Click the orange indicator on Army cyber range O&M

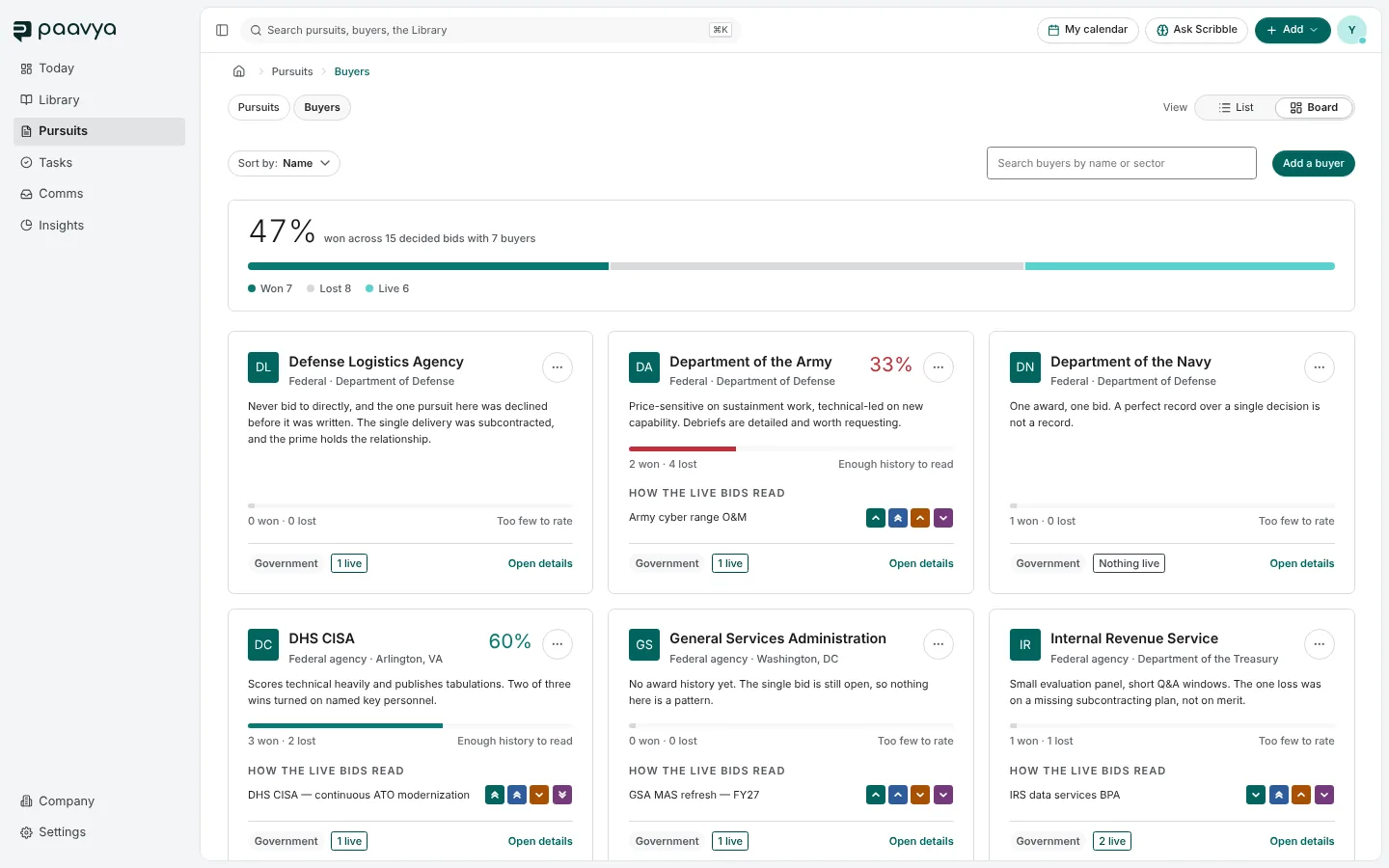click(921, 518)
